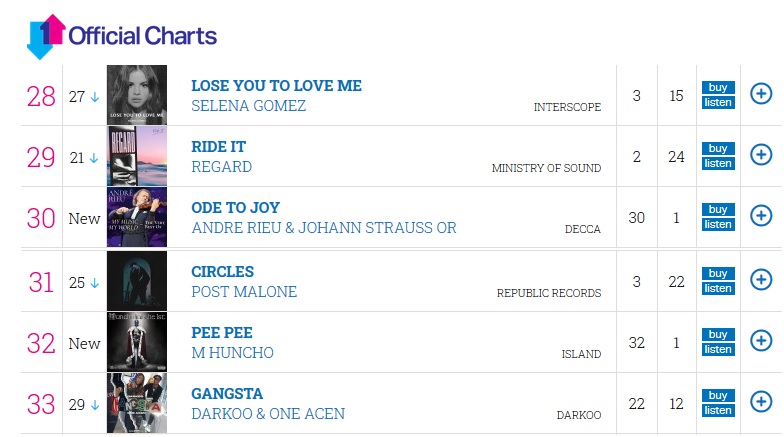Expand the plus icon for Ode To Joy
The image size is (784, 437).
(760, 216)
